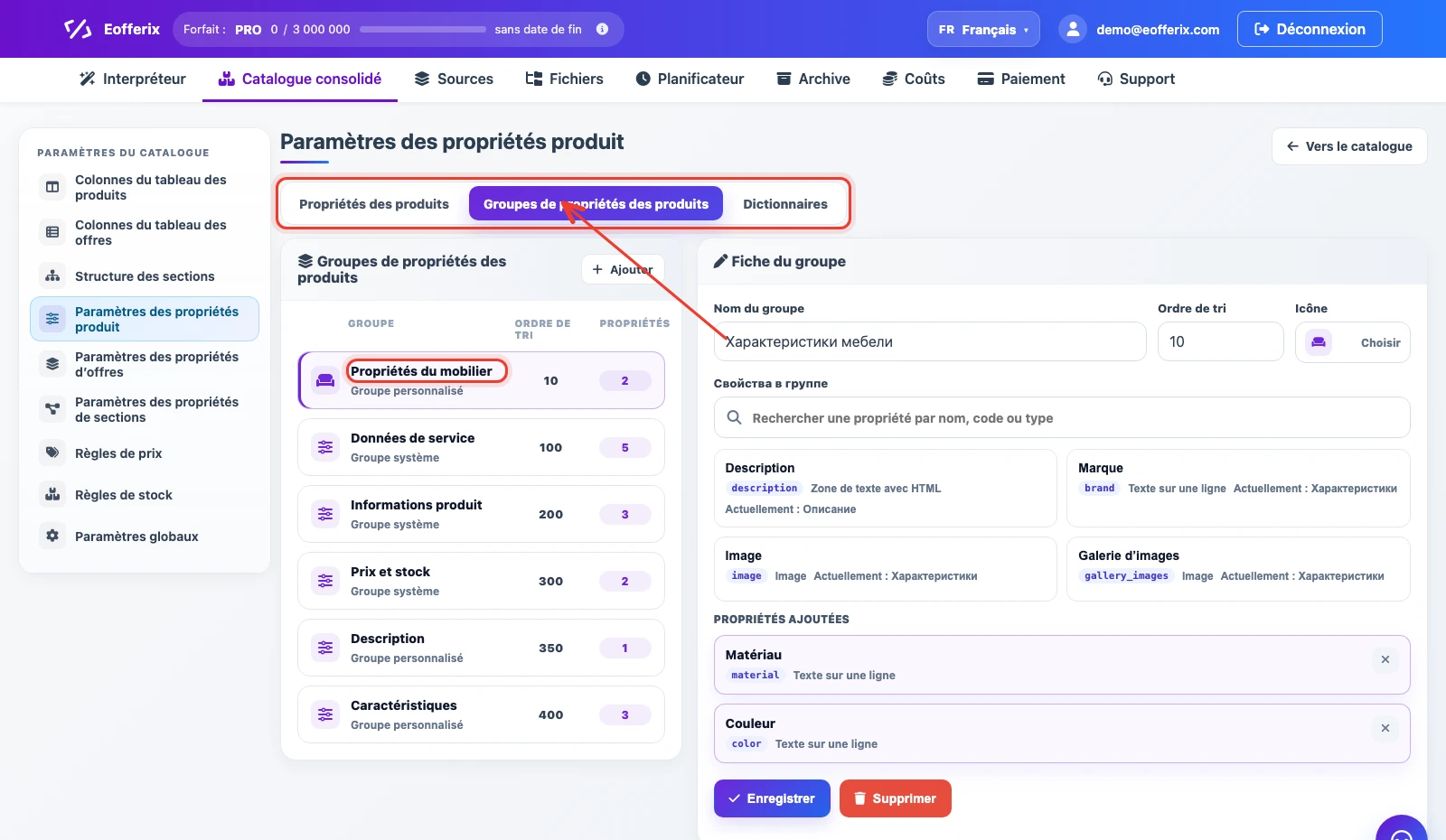Open Structure des sections in sidebar
This screenshot has height=840, width=1446.
tap(145, 276)
